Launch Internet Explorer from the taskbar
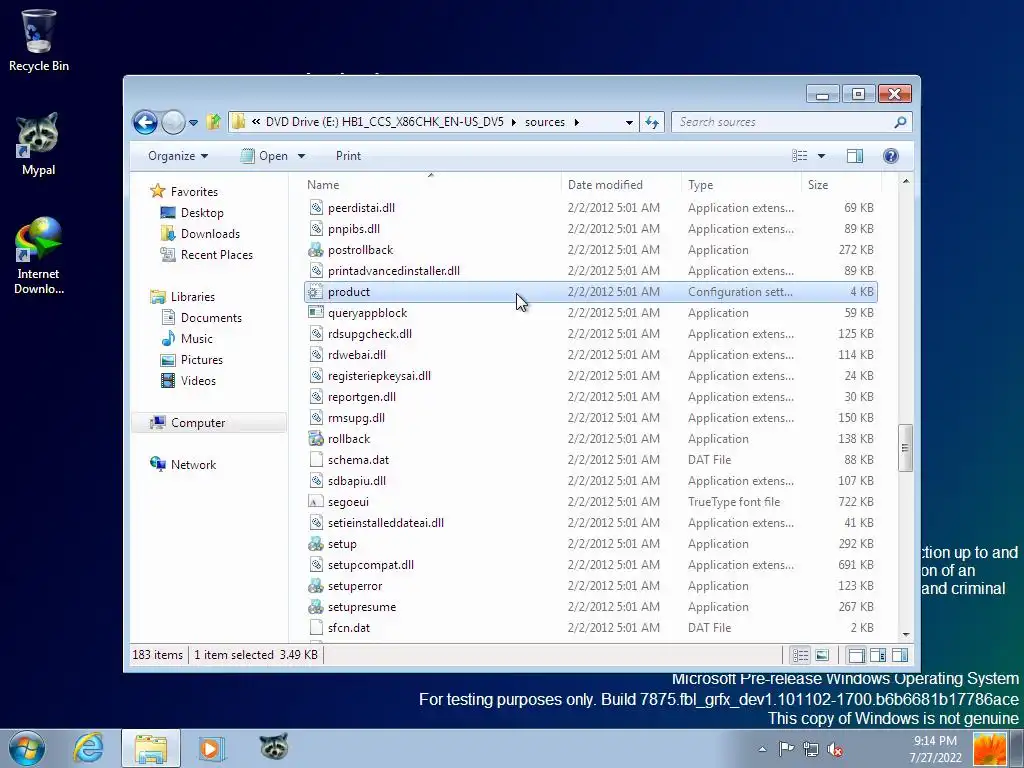The height and width of the screenshot is (768, 1024). [x=88, y=748]
